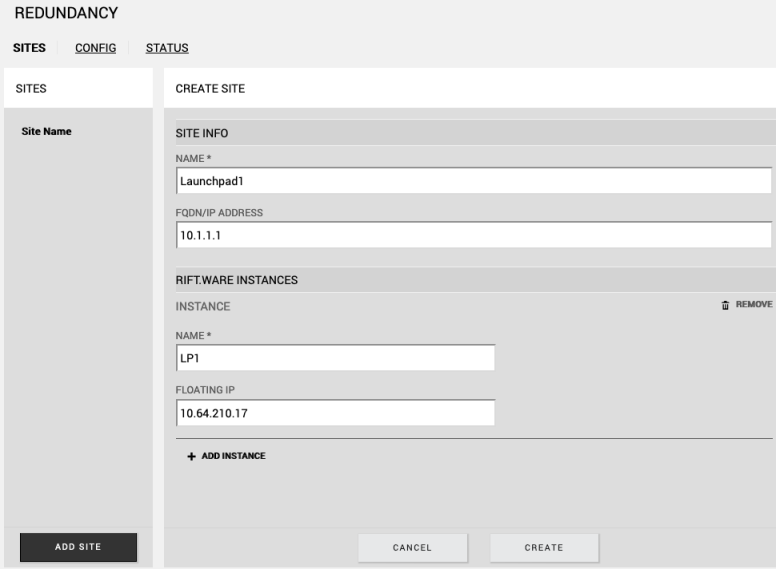Click the CANCEL button
Image resolution: width=776 pixels, height=569 pixels.
pos(413,547)
